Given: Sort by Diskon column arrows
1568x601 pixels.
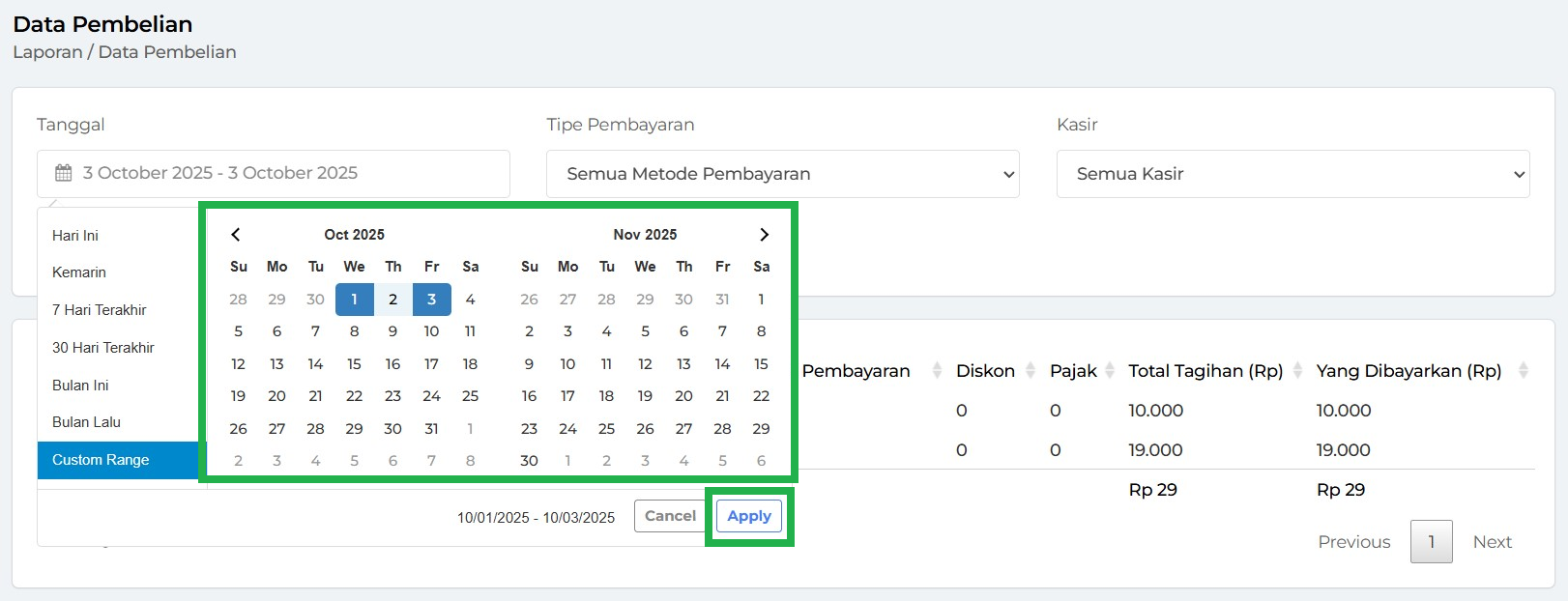Looking at the screenshot, I should pos(1031,370).
